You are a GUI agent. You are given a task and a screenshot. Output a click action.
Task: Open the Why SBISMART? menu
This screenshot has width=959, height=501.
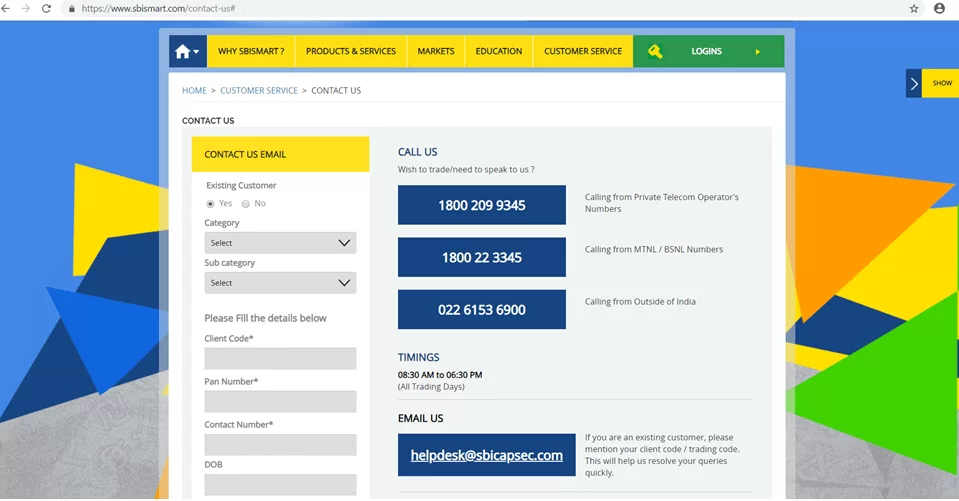click(251, 51)
